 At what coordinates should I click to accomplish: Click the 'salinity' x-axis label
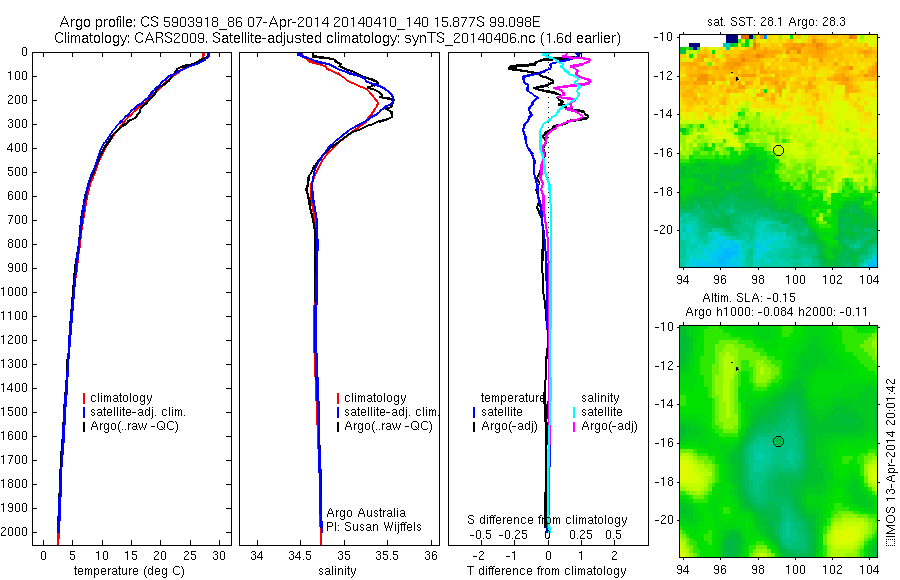pos(337,571)
